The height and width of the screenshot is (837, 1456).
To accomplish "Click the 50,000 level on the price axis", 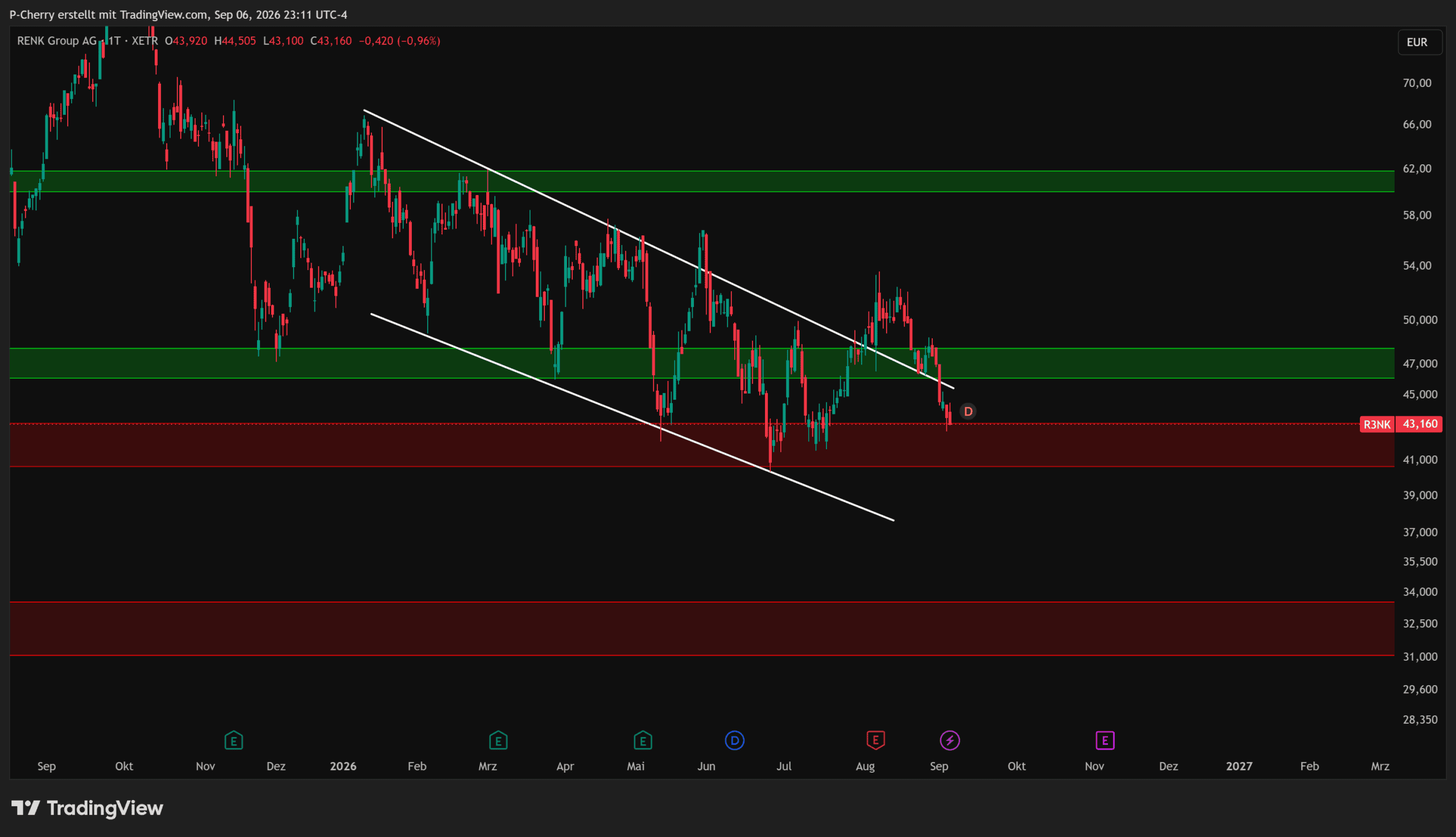I will tap(1420, 320).
